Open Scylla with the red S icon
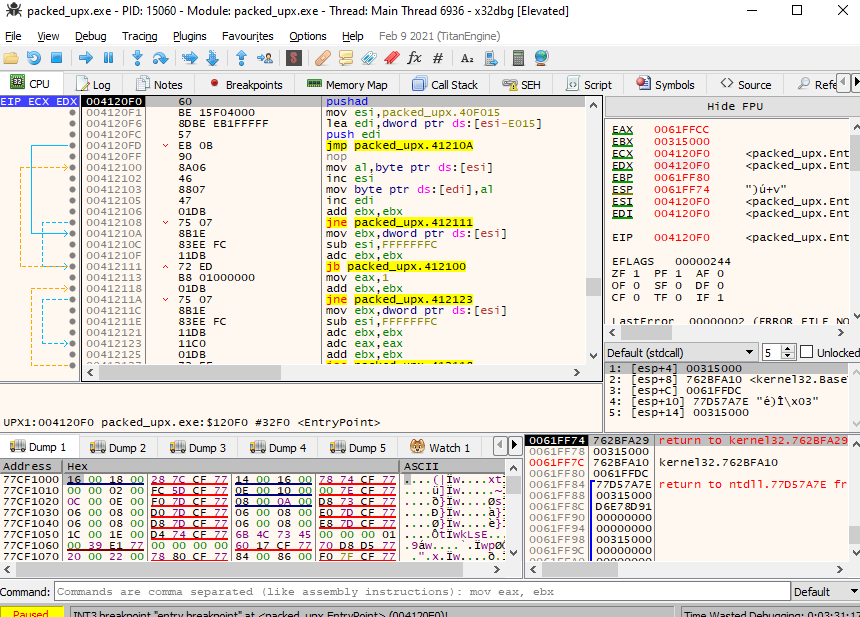 coord(294,58)
